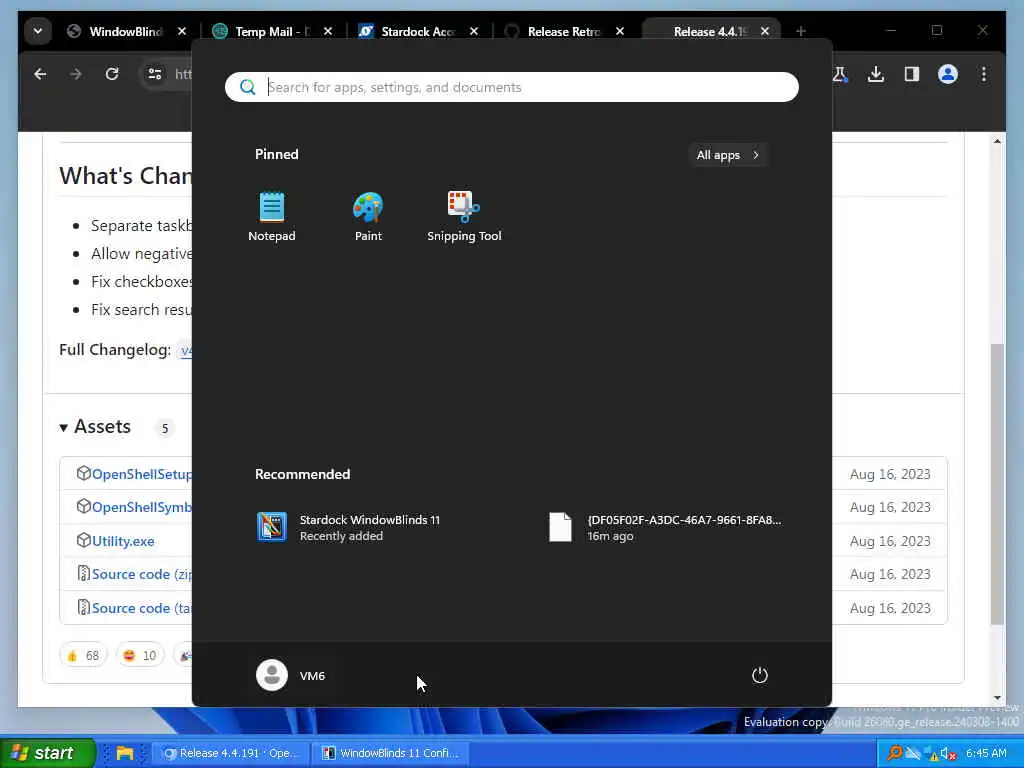Open Chrome Labs flask icon
This screenshot has height=768, width=1024.
point(840,74)
